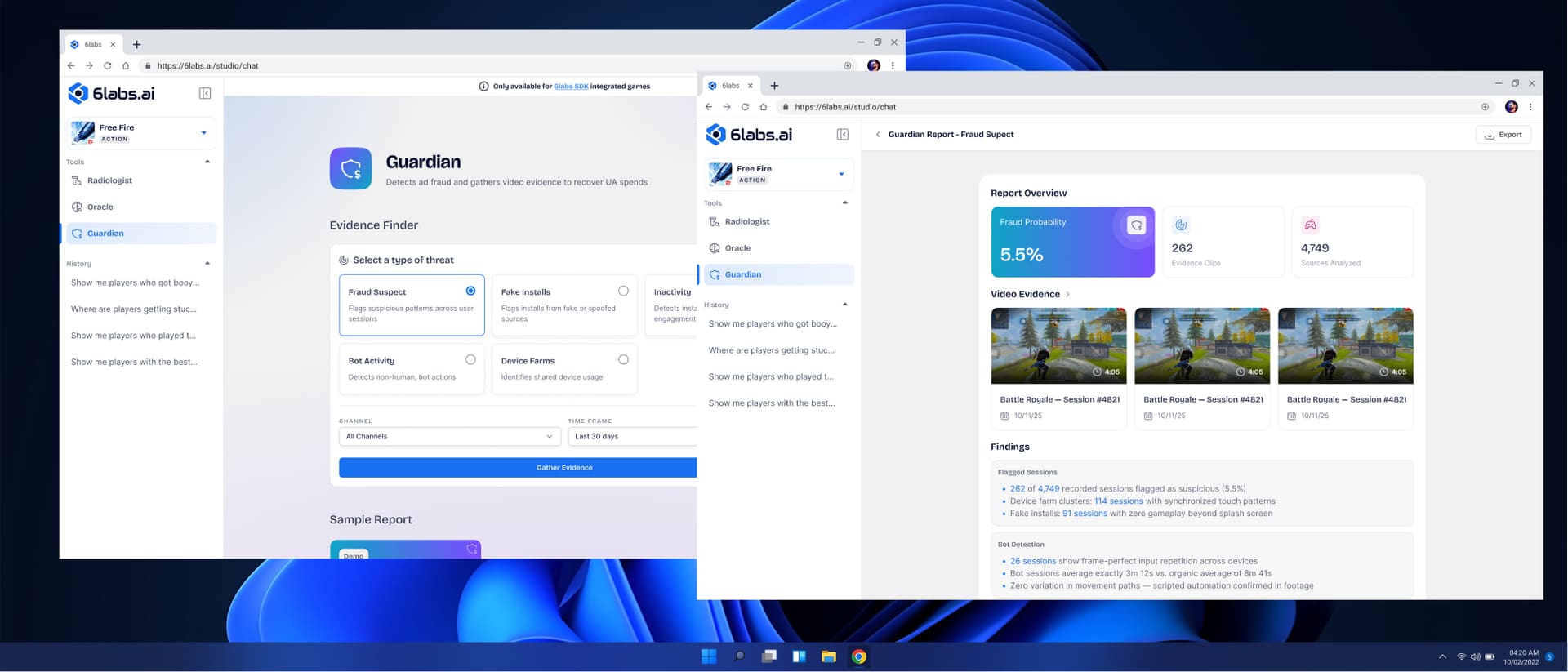Select the Device Farms threat type
1568x672 pixels.
click(564, 369)
